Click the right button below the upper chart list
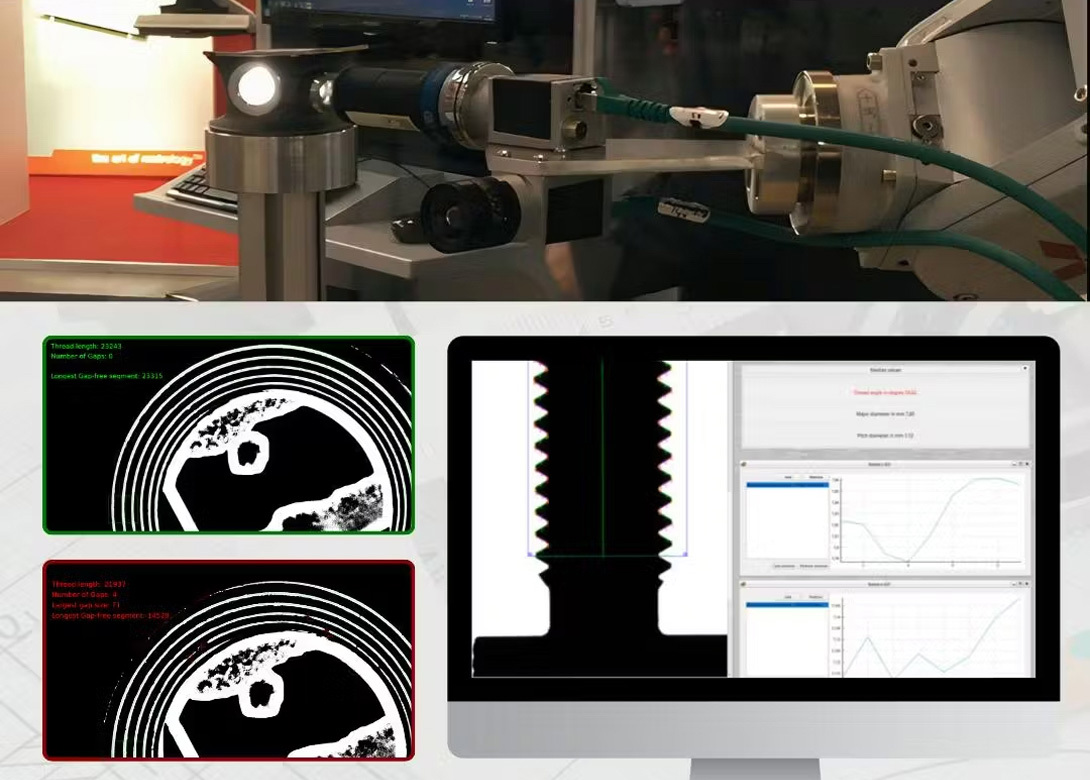The width and height of the screenshot is (1090, 780). click(814, 566)
